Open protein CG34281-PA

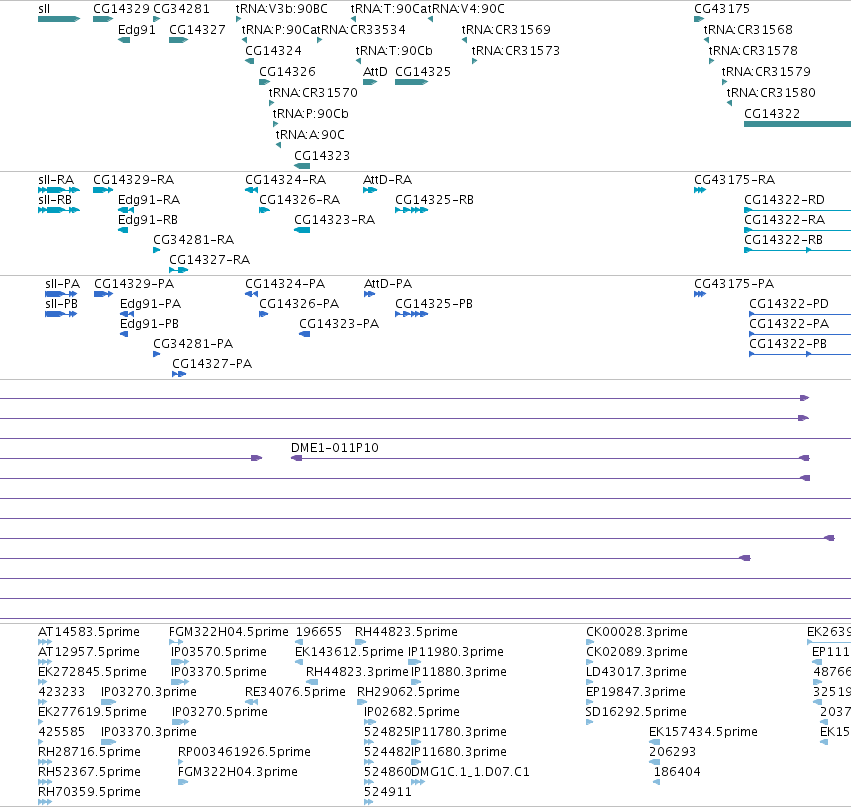click(156, 354)
